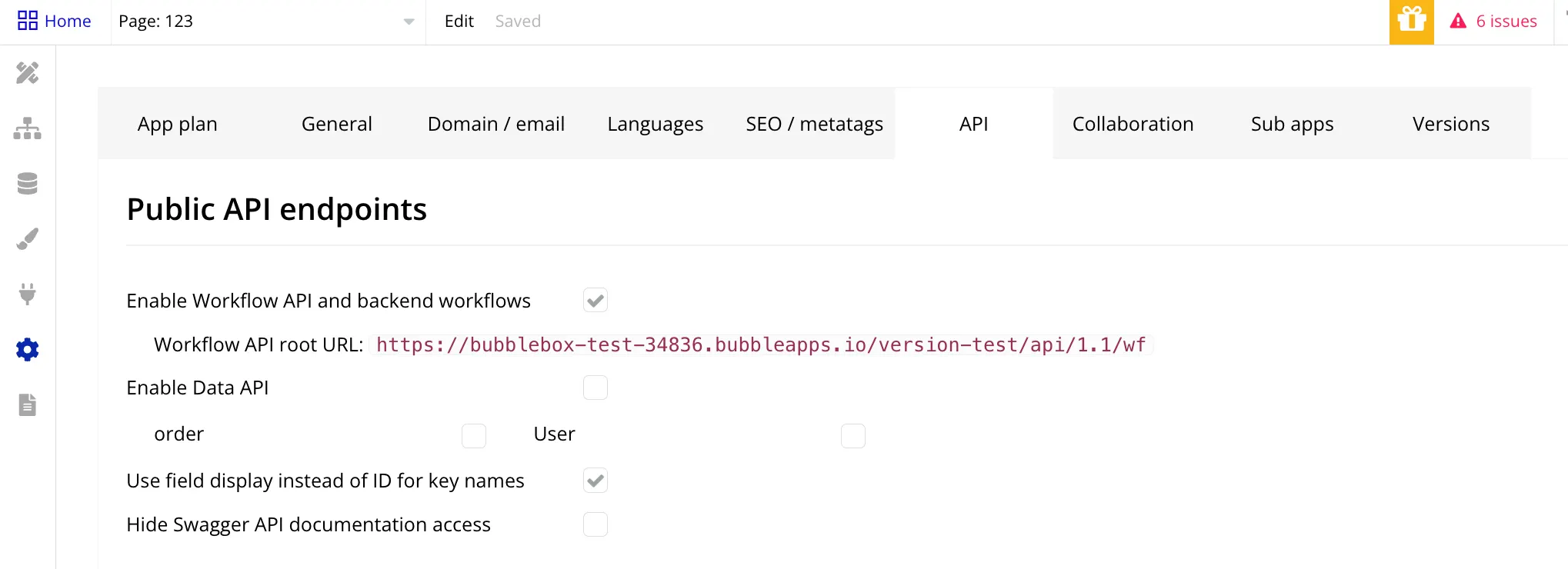Disable Workflow API and backend workflows checkbox

[595, 301]
